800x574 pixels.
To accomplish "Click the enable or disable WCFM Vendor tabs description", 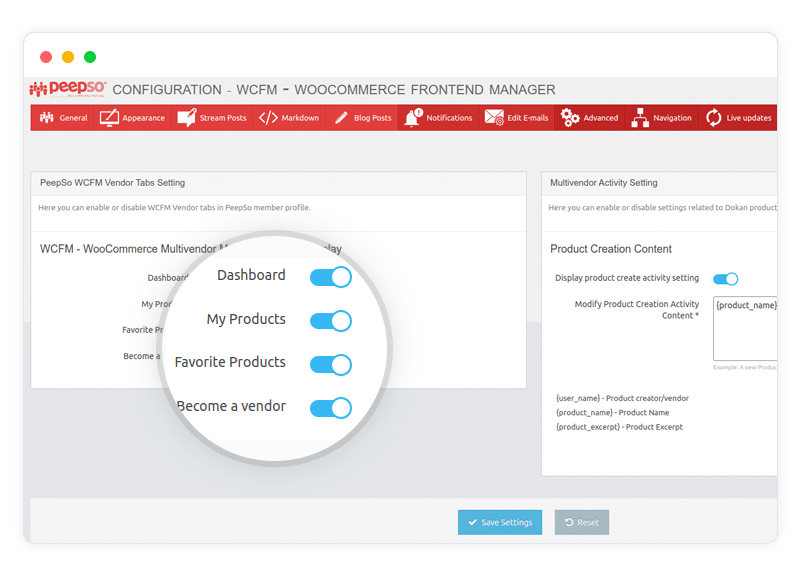I will pos(174,208).
